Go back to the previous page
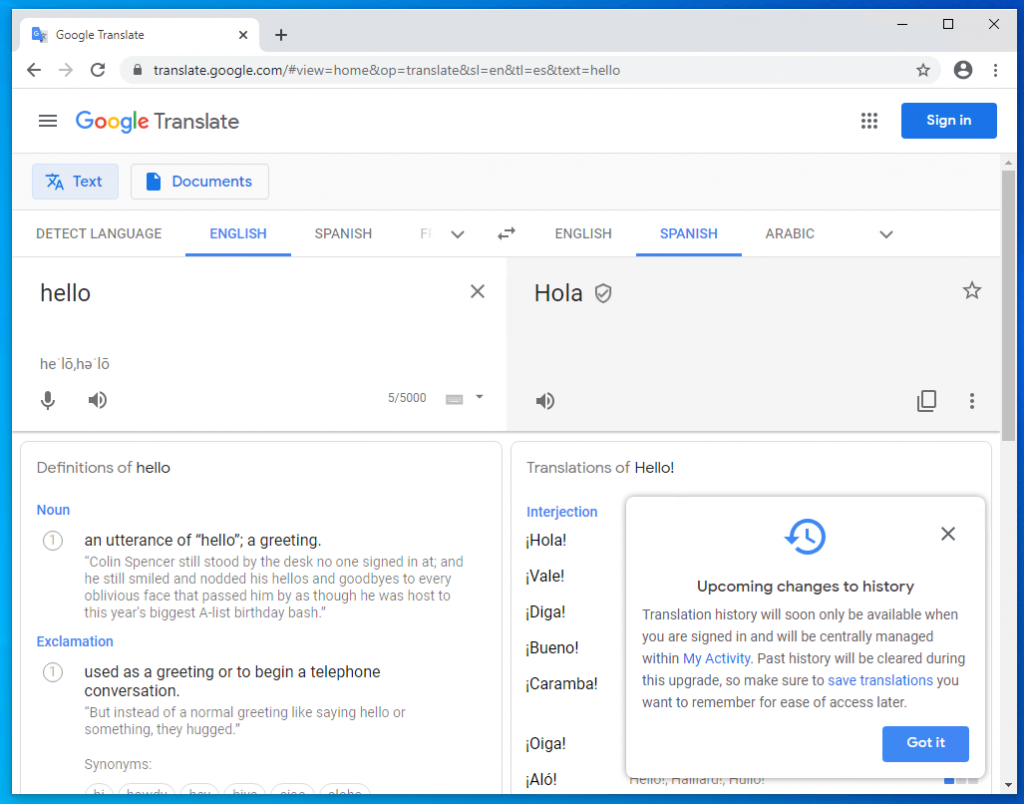This screenshot has height=804, width=1024. (34, 70)
